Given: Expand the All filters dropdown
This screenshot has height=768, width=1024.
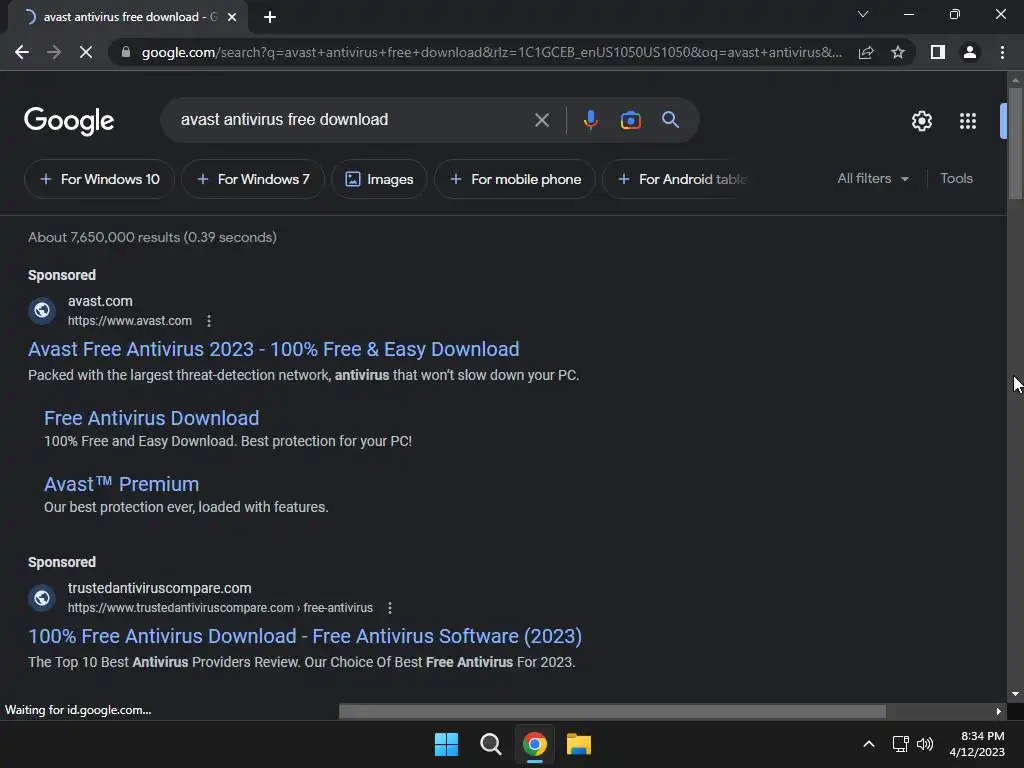Looking at the screenshot, I should [872, 178].
